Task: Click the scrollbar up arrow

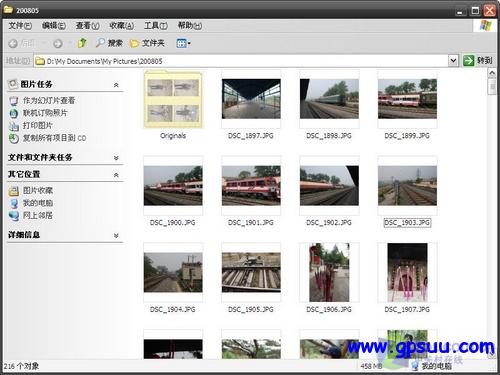Action: point(492,73)
